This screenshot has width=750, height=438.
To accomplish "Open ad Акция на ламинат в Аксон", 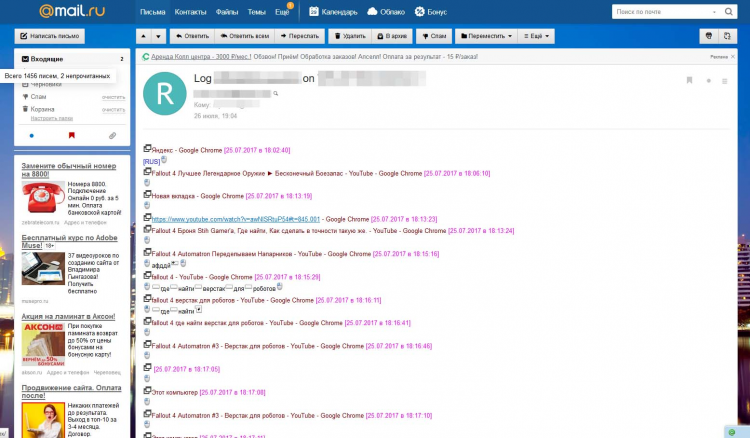I will tap(68, 316).
